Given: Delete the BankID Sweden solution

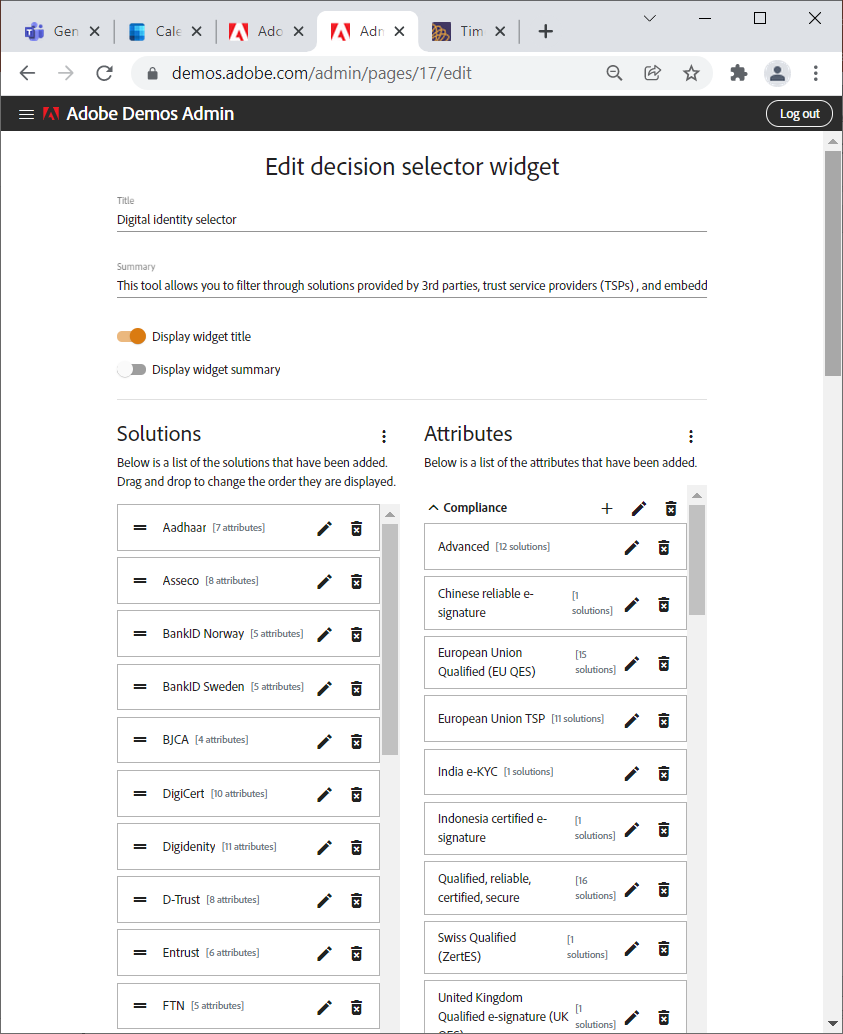Looking at the screenshot, I should 356,688.
